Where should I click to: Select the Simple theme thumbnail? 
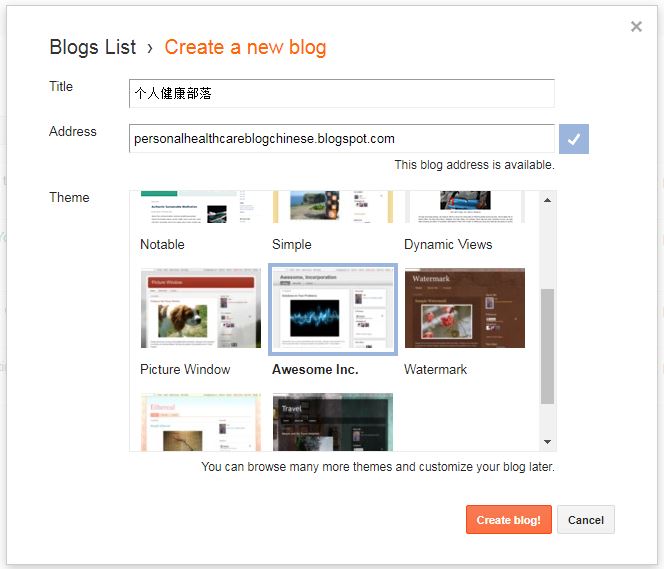click(x=333, y=207)
